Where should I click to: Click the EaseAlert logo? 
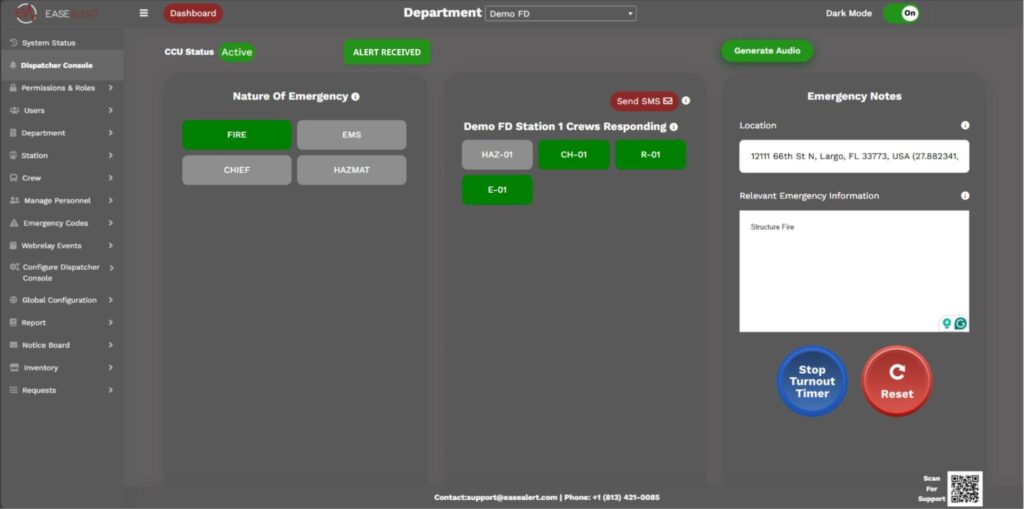tap(56, 14)
